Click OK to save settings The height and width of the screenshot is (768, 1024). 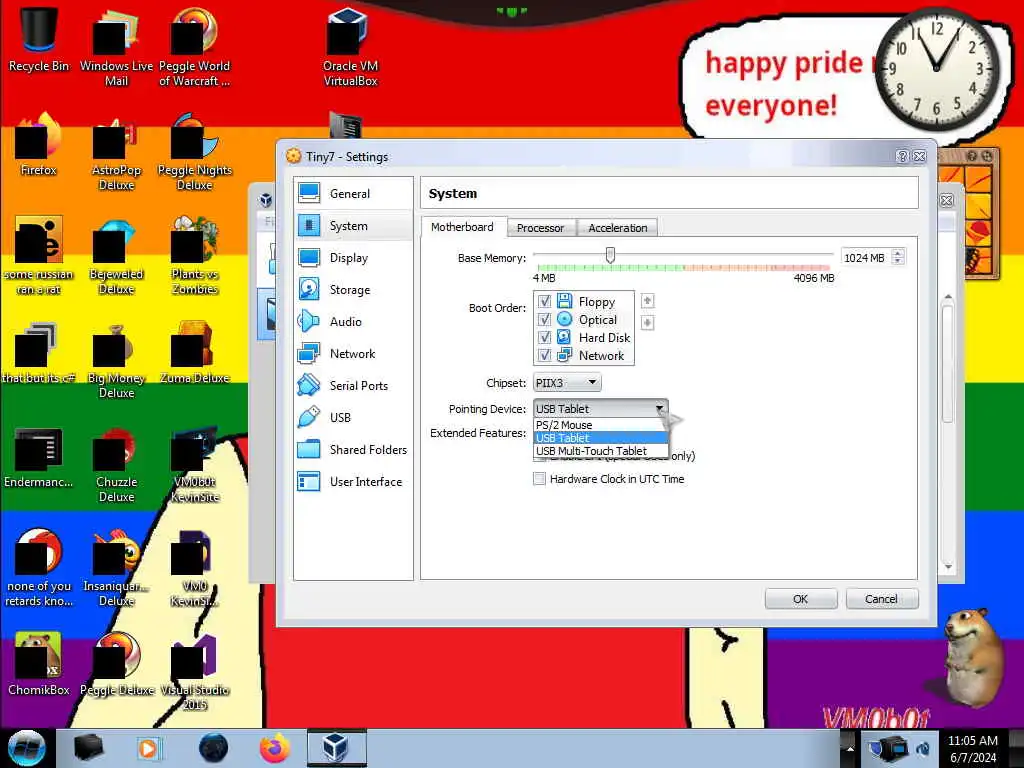pos(801,599)
